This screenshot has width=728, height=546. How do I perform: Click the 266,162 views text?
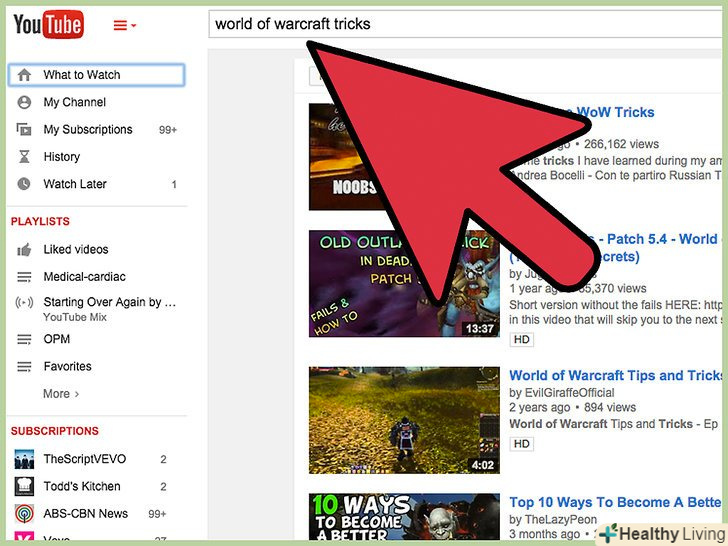click(x=621, y=144)
